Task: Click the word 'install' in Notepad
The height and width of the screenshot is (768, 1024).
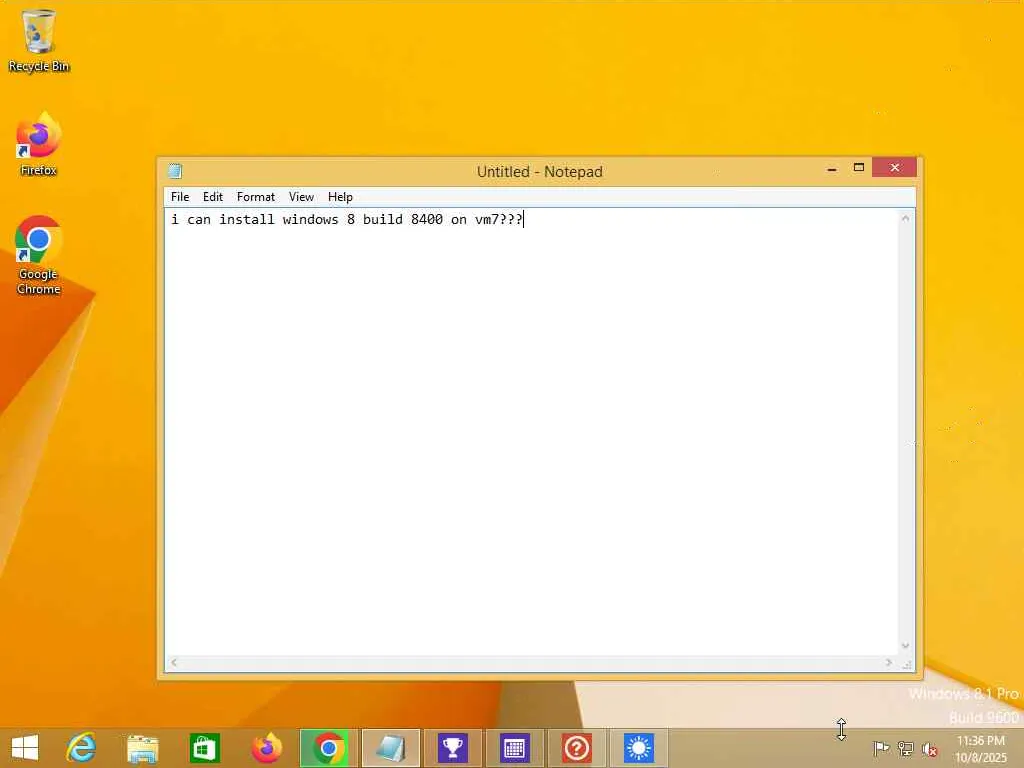Action: [247, 219]
